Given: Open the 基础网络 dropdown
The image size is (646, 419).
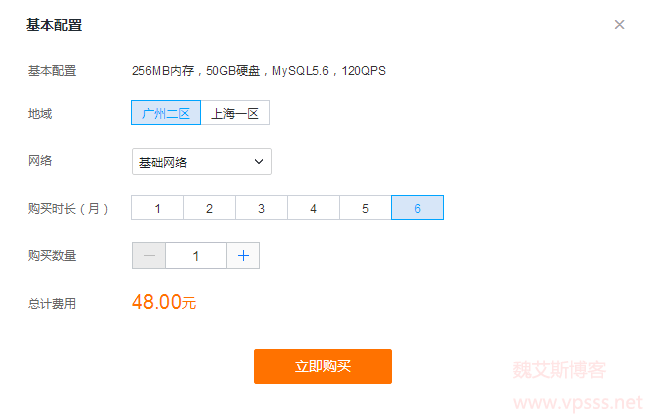Looking at the screenshot, I should point(202,162).
